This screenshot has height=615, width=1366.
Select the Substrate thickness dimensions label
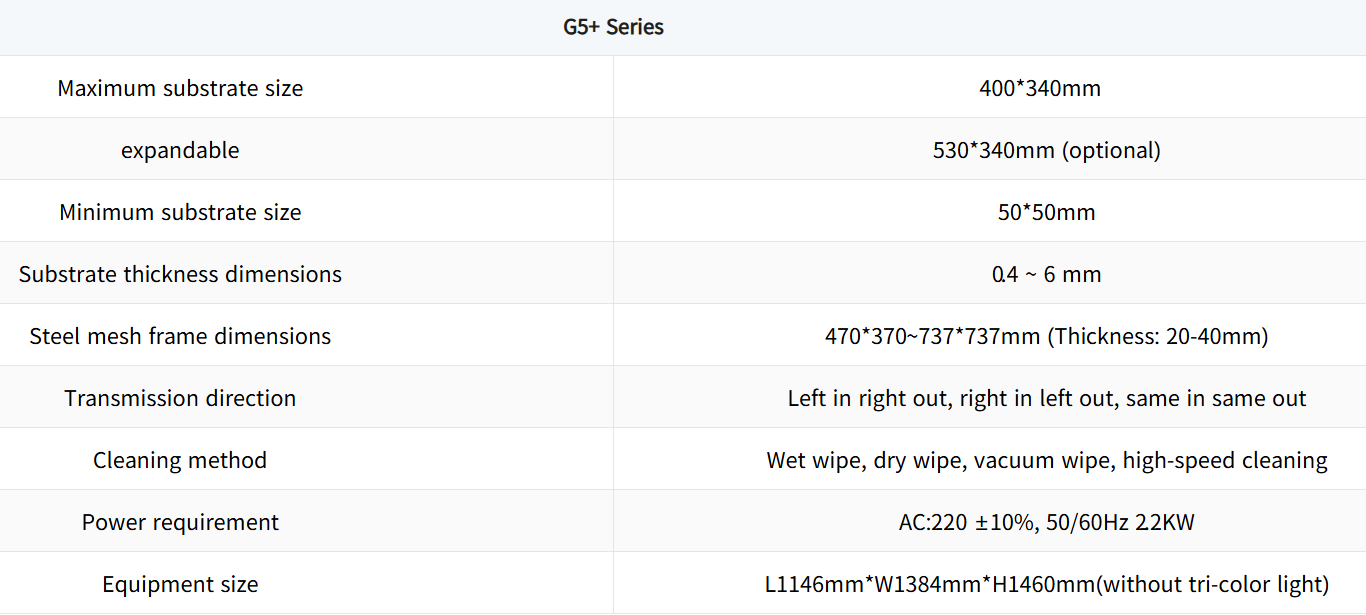pyautogui.click(x=180, y=274)
